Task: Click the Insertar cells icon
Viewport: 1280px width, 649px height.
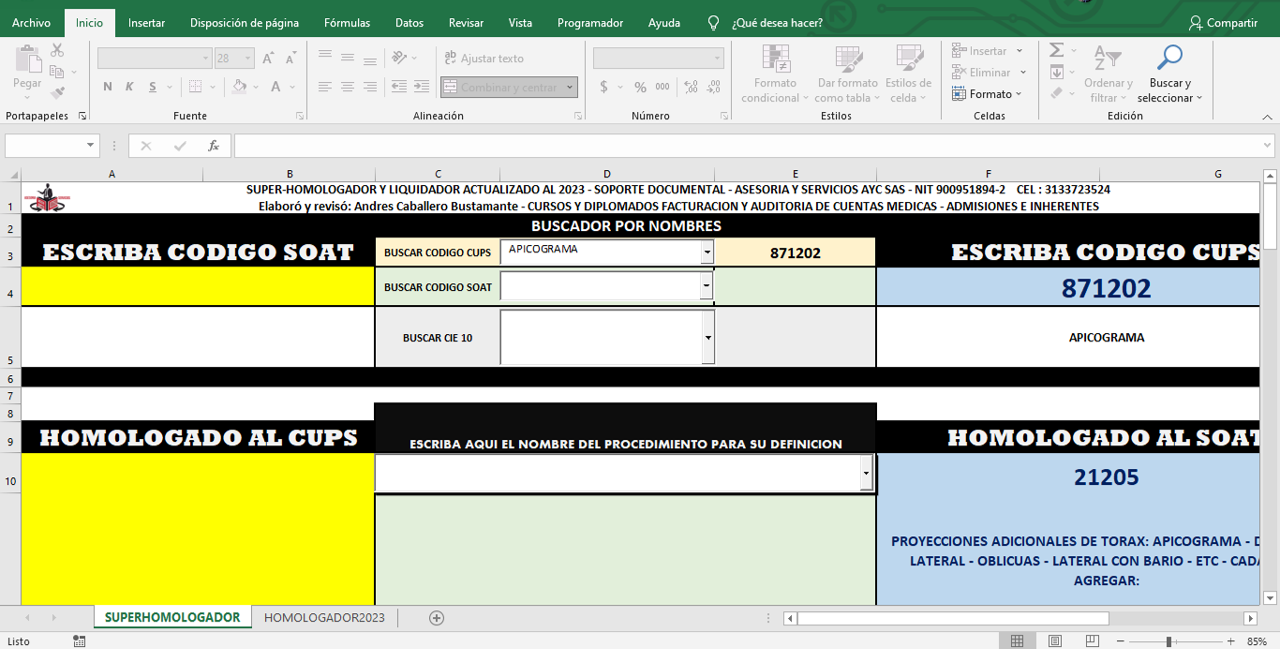Action: tap(984, 50)
